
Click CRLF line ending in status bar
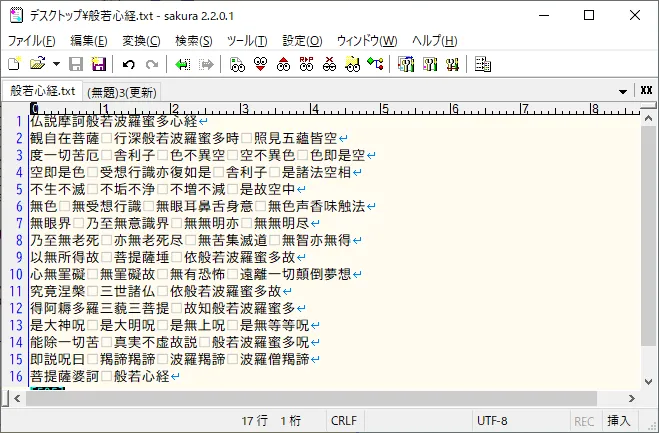click(x=344, y=421)
